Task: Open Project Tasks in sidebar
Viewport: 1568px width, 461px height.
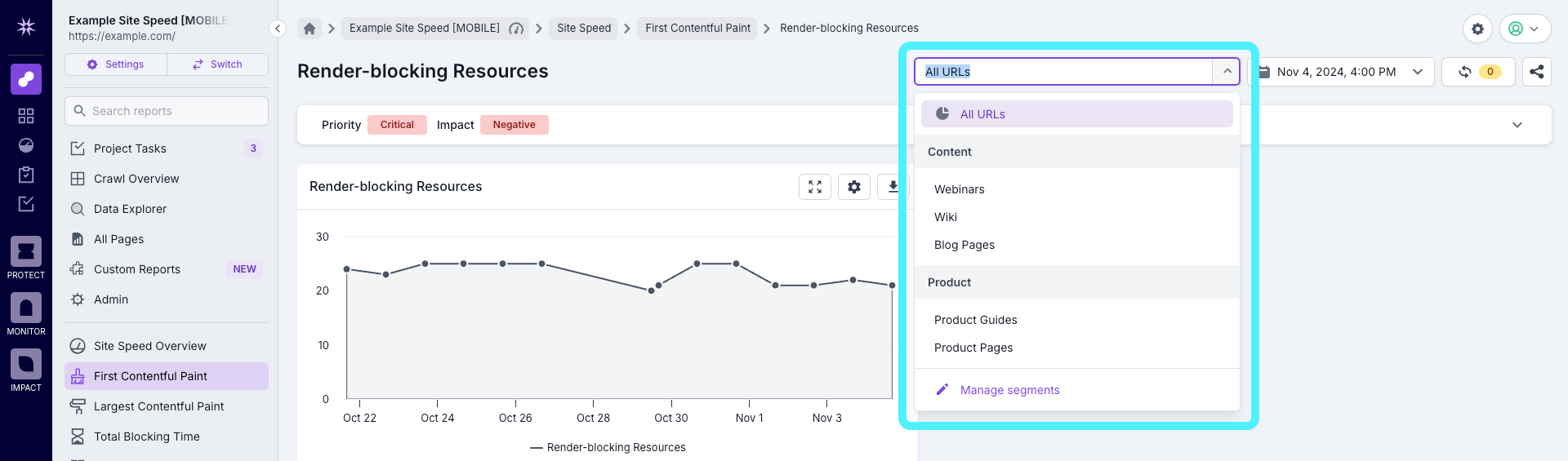Action: click(x=167, y=148)
